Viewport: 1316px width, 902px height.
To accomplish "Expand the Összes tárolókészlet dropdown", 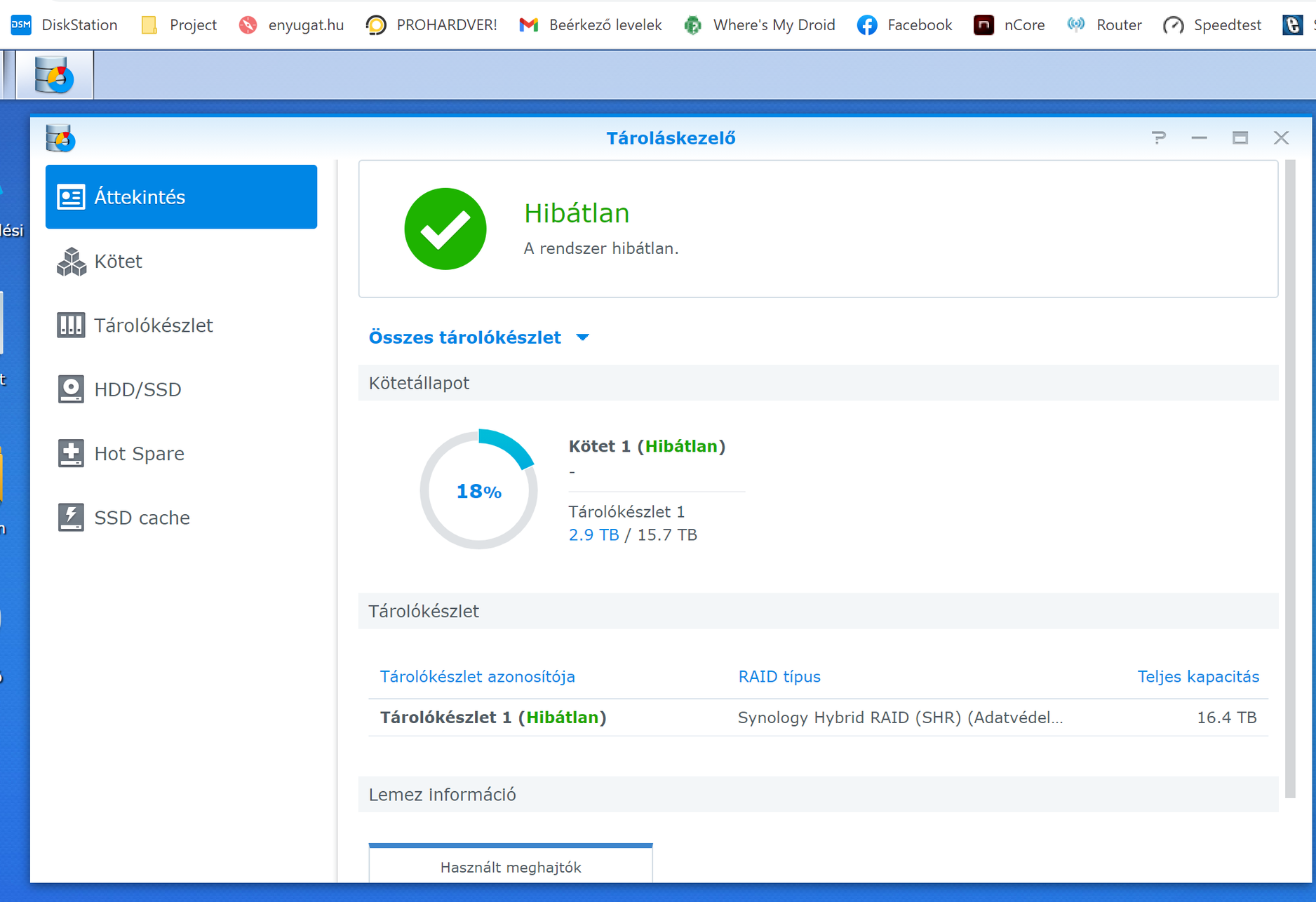I will click(x=479, y=337).
